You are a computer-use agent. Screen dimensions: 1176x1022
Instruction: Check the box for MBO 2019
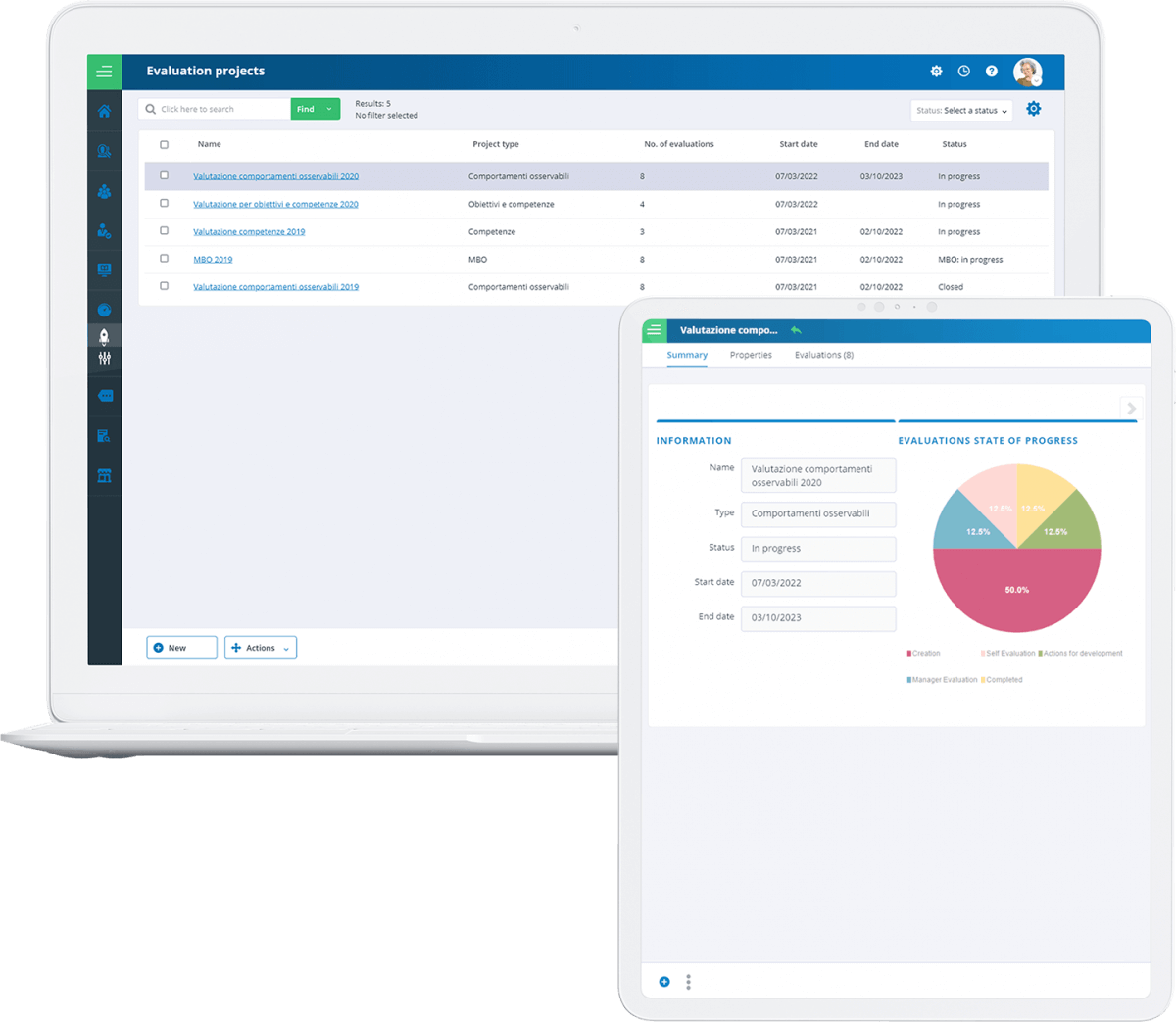point(164,259)
